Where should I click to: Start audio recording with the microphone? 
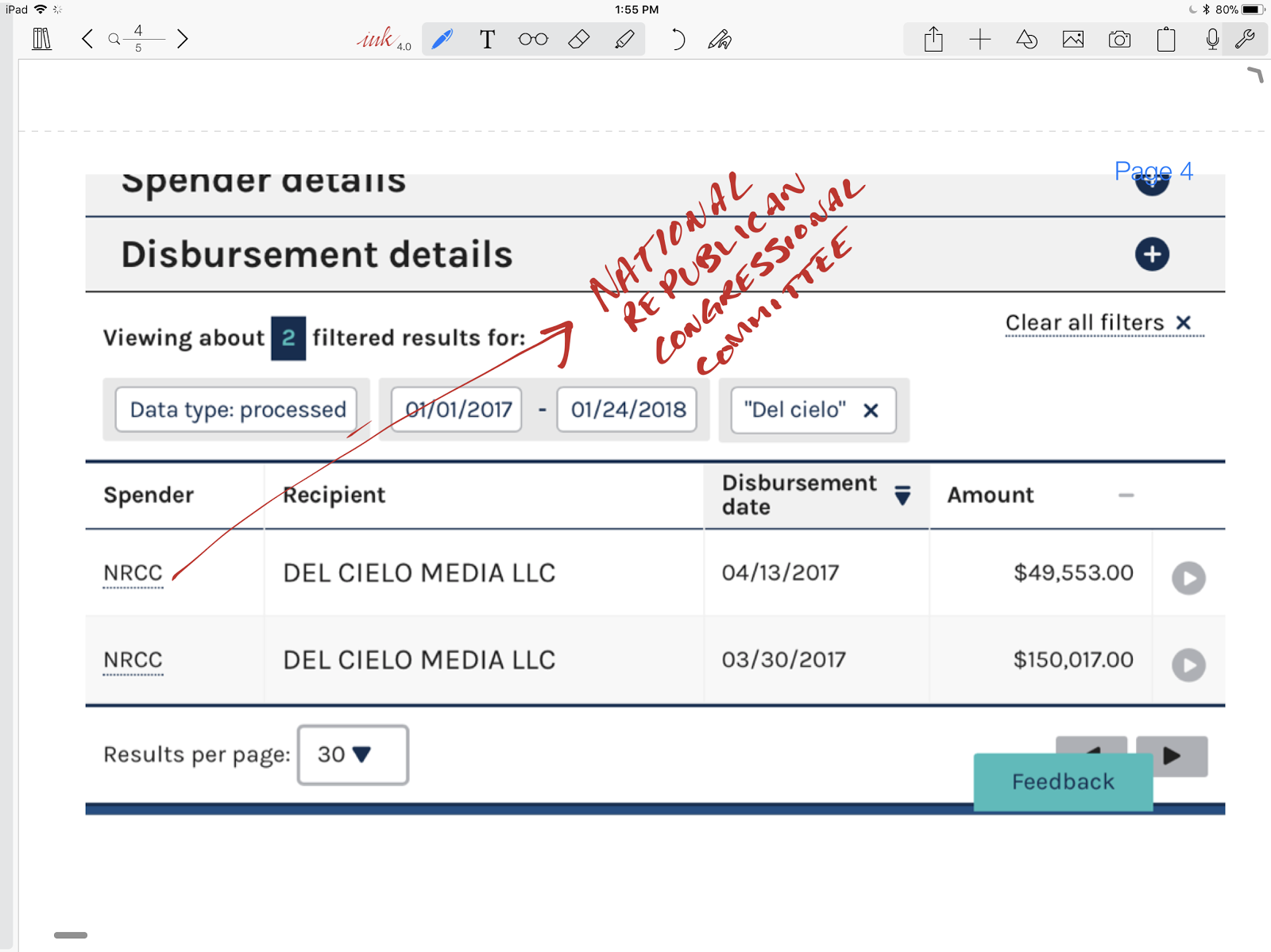tap(1212, 39)
